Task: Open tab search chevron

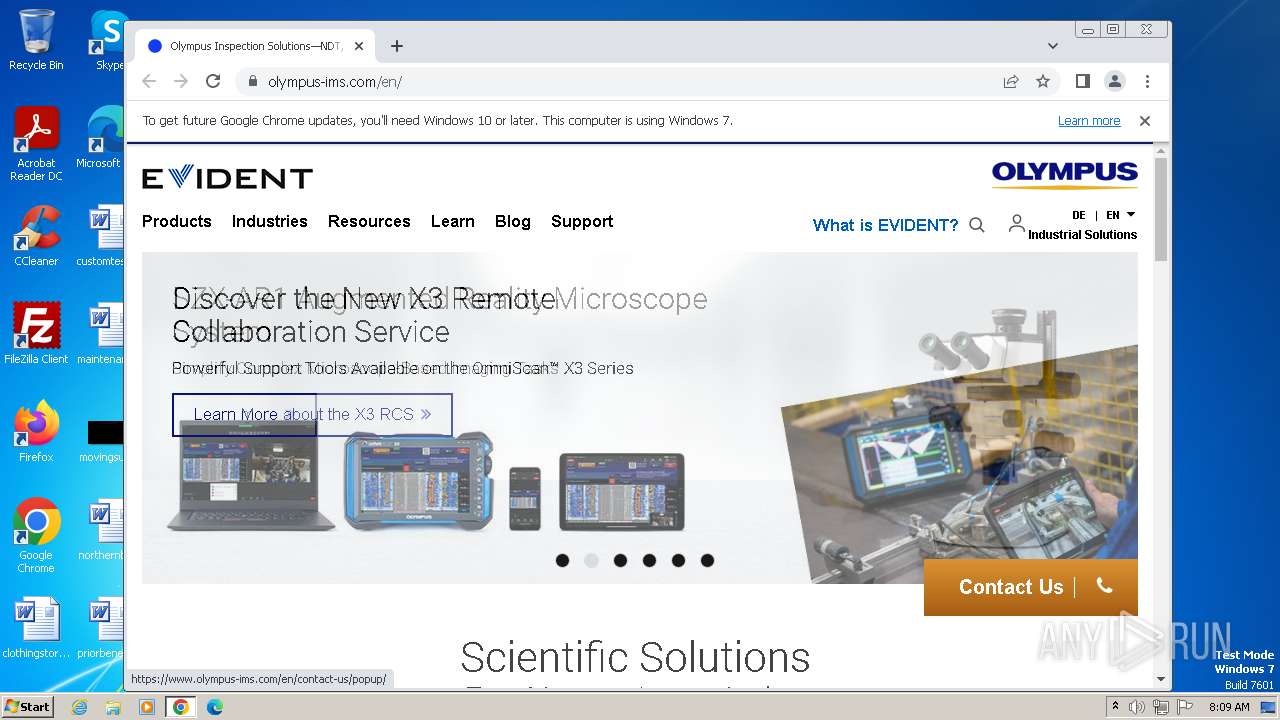Action: click(1053, 46)
